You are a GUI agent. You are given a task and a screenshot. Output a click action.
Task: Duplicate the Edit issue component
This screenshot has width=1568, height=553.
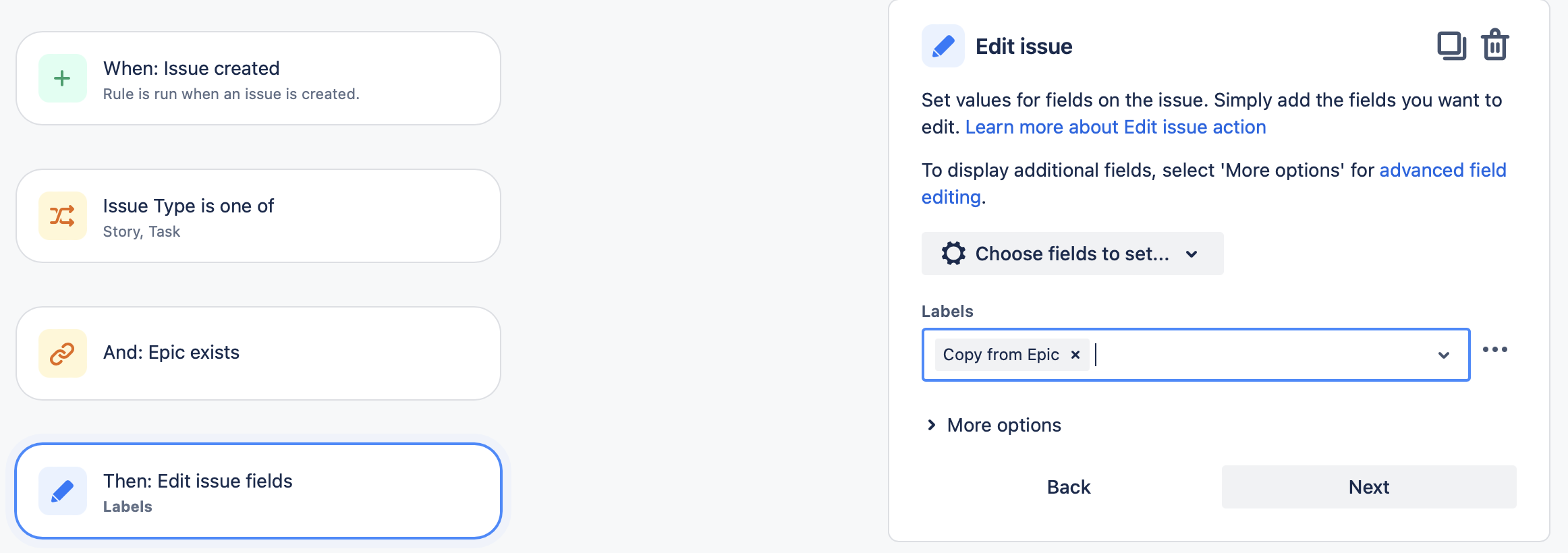point(1451,46)
